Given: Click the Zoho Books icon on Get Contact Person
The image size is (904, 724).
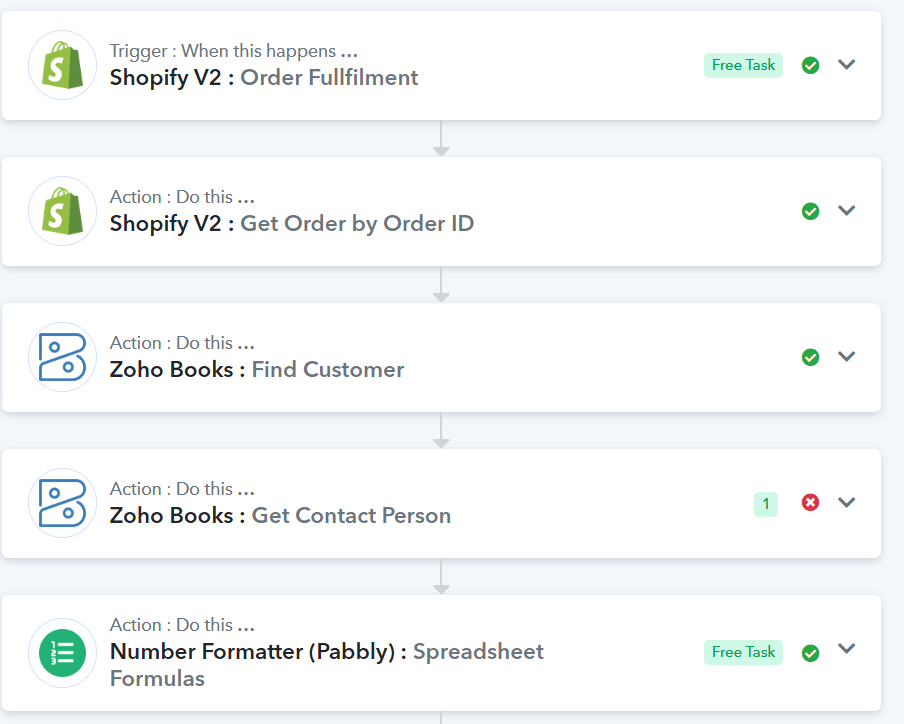Looking at the screenshot, I should tap(62, 503).
